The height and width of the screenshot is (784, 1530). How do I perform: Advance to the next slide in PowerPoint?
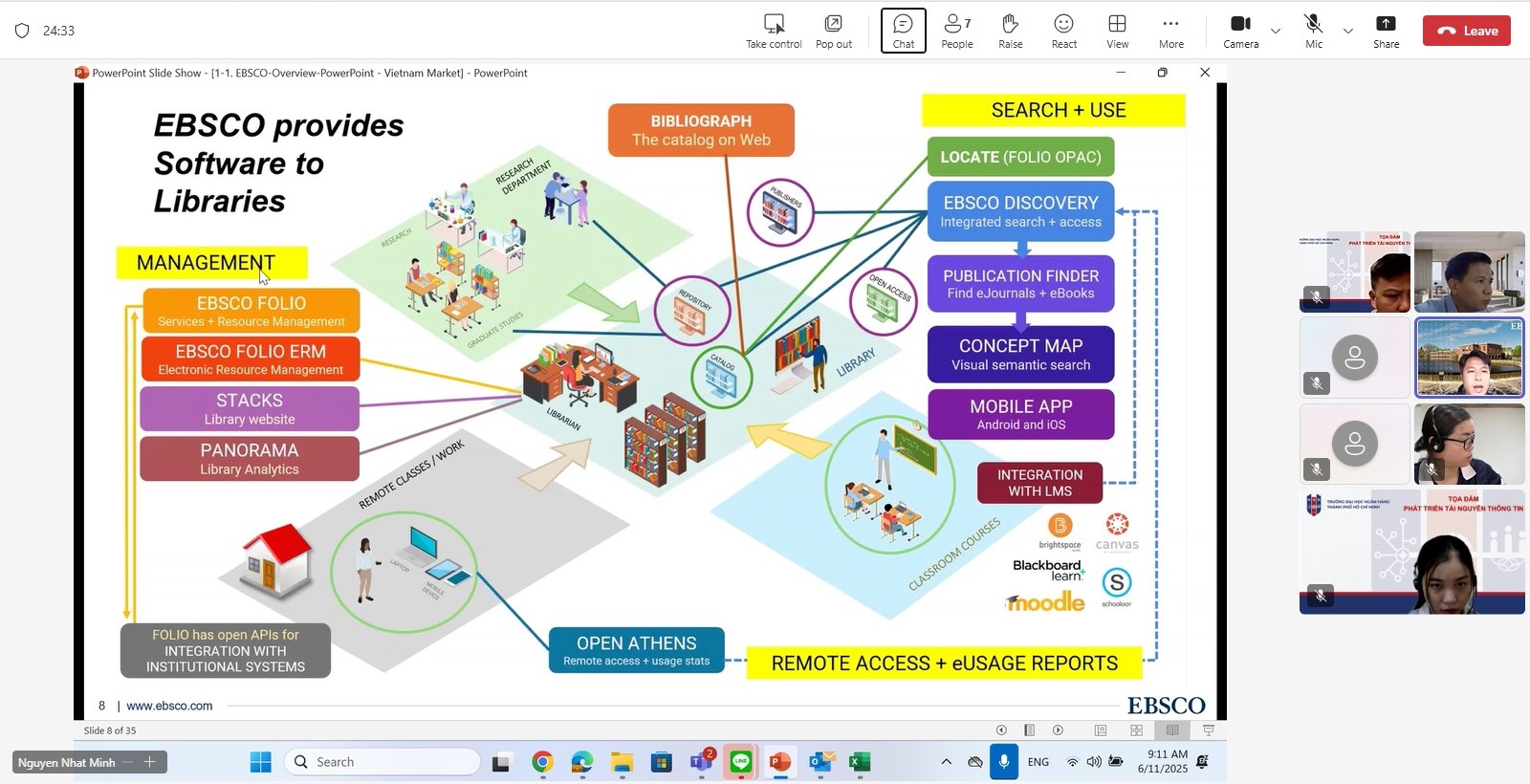tap(1058, 730)
